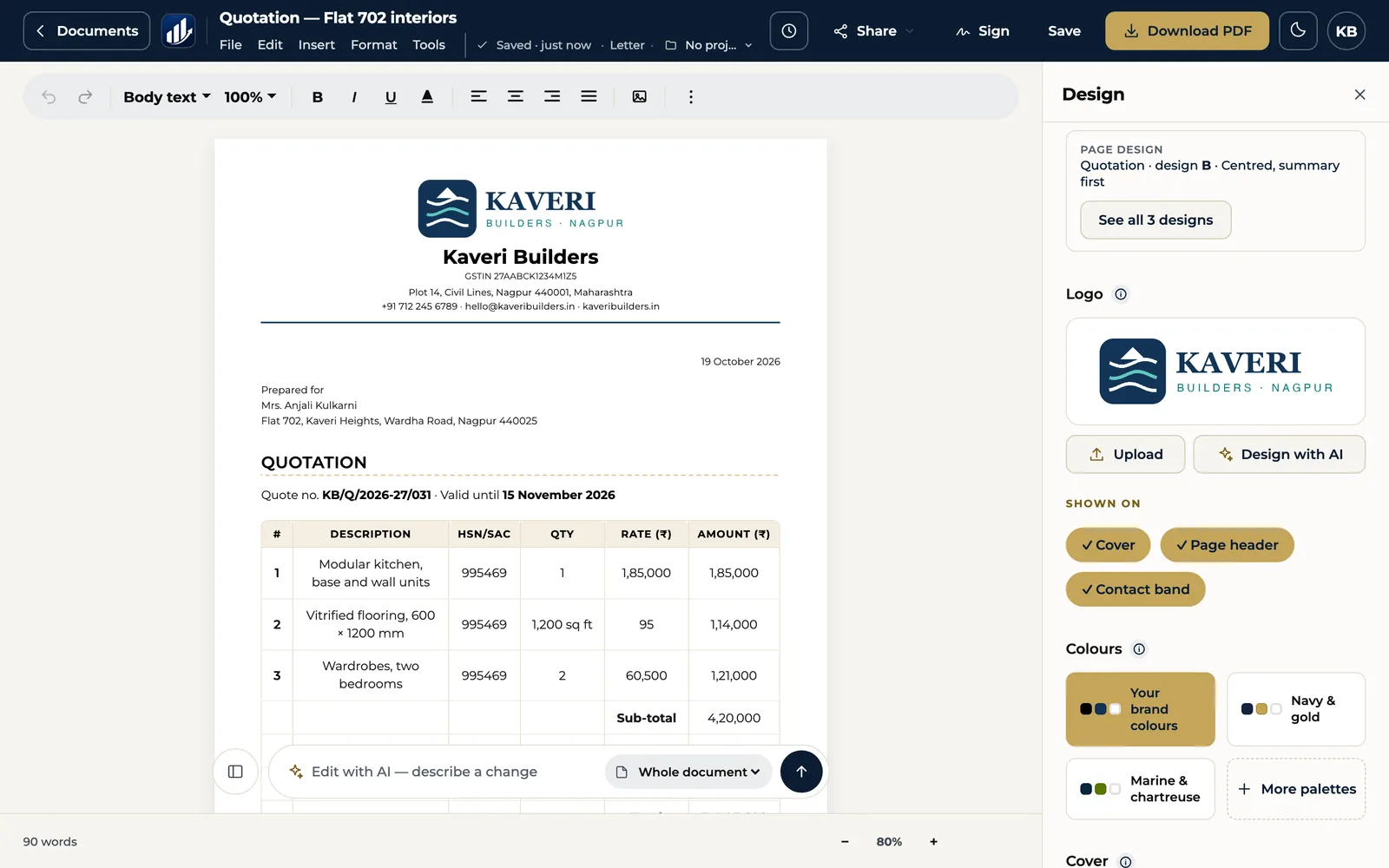
Task: Click See all 3 designs
Action: tap(1155, 220)
